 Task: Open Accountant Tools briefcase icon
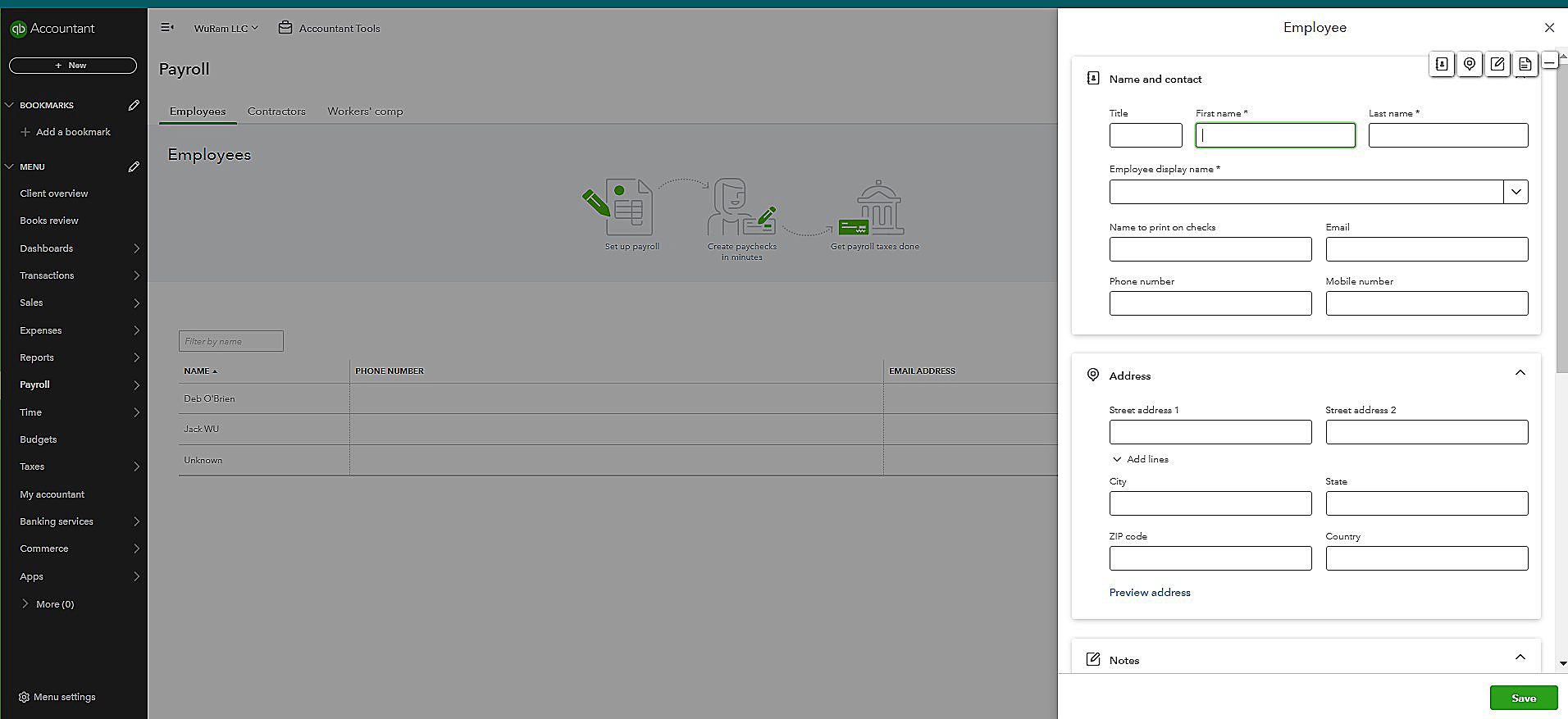(285, 28)
